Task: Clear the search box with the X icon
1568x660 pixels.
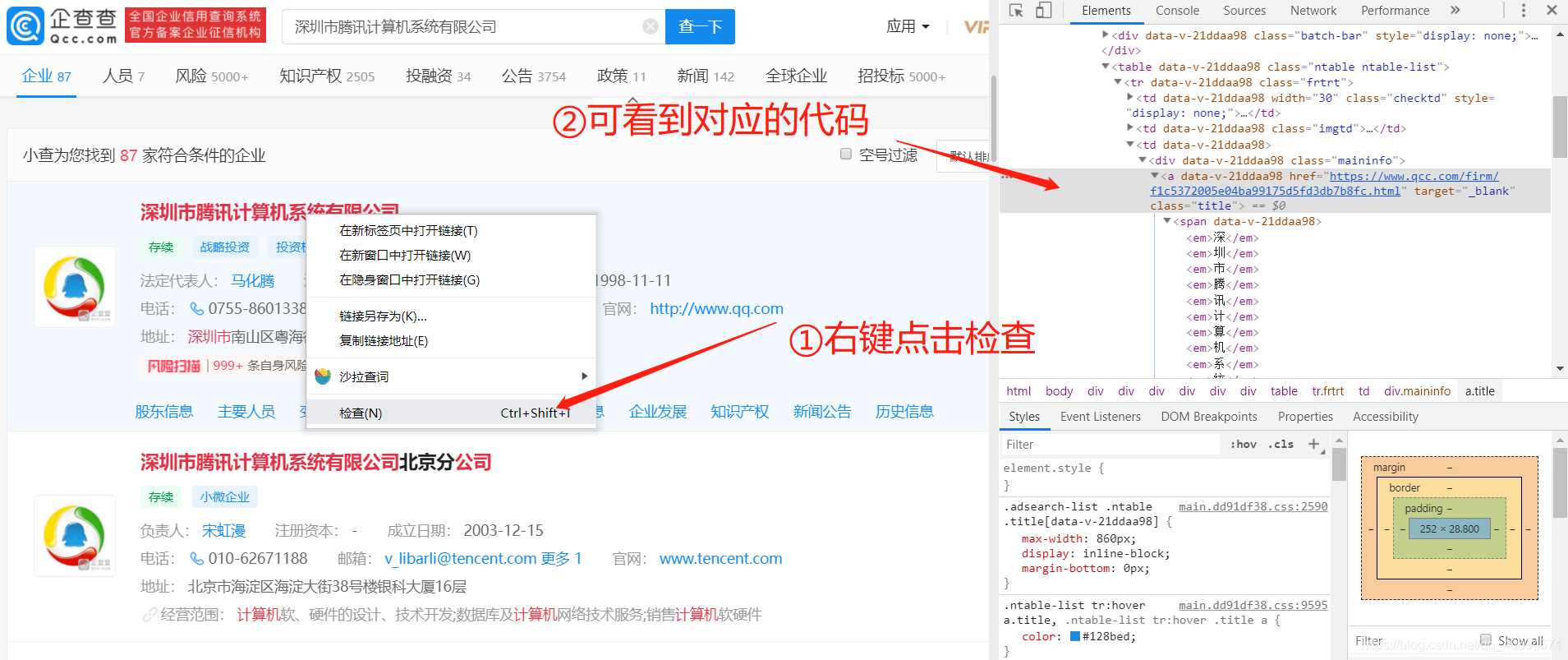Action: [x=651, y=26]
